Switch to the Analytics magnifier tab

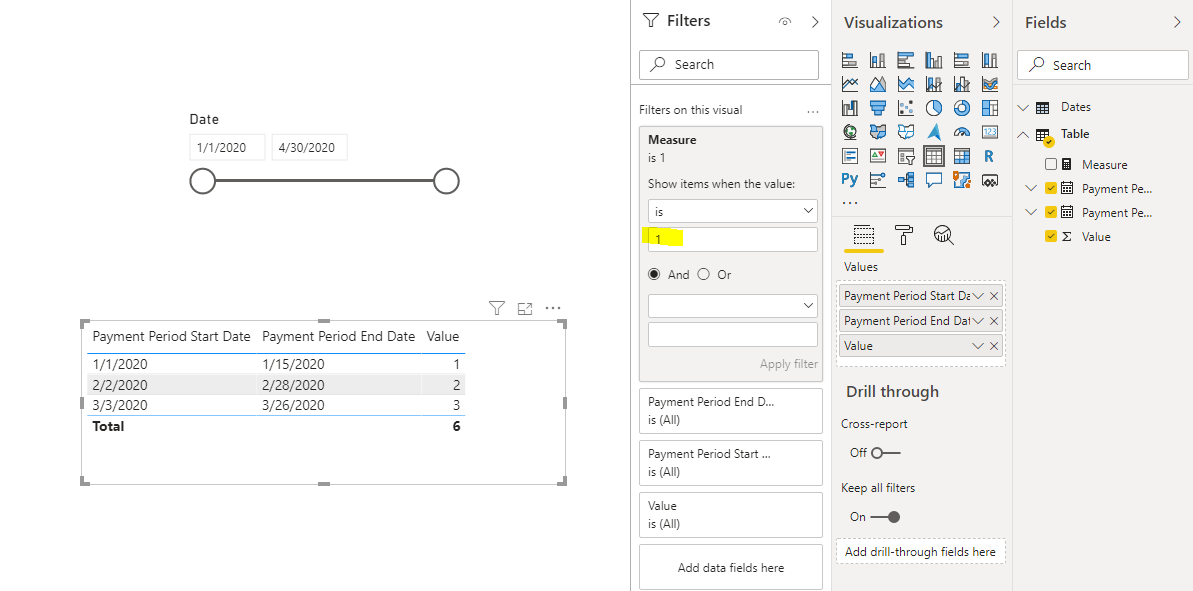943,235
